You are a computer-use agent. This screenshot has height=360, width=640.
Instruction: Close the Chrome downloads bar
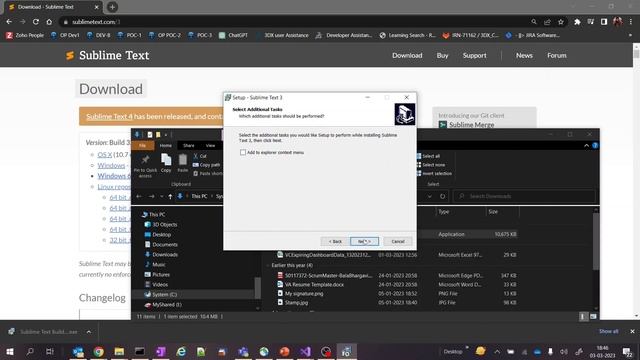point(632,331)
